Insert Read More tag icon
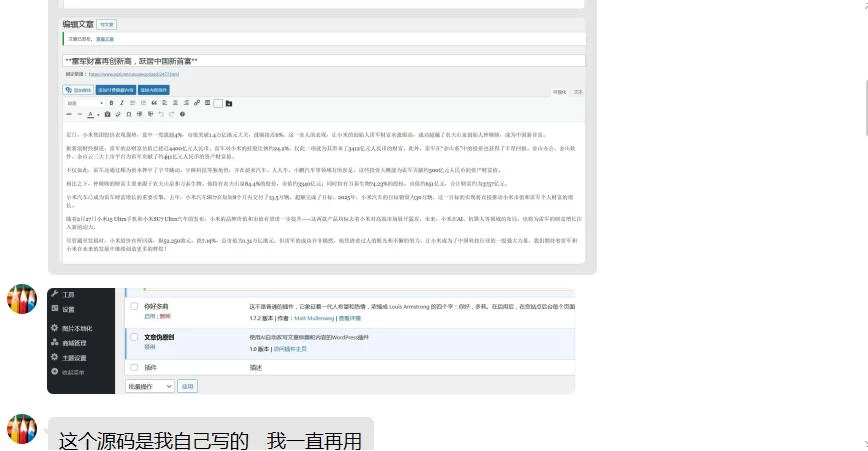 tap(208, 103)
